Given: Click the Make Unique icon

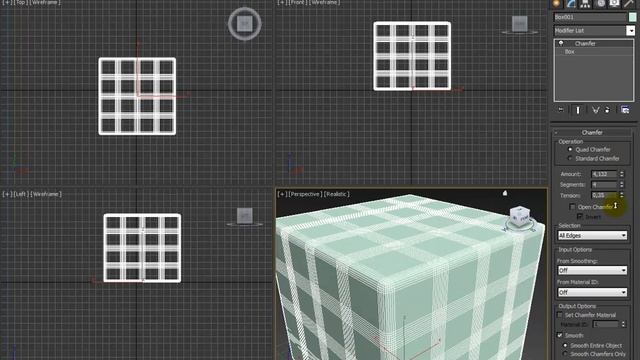Looking at the screenshot, I should 596,110.
